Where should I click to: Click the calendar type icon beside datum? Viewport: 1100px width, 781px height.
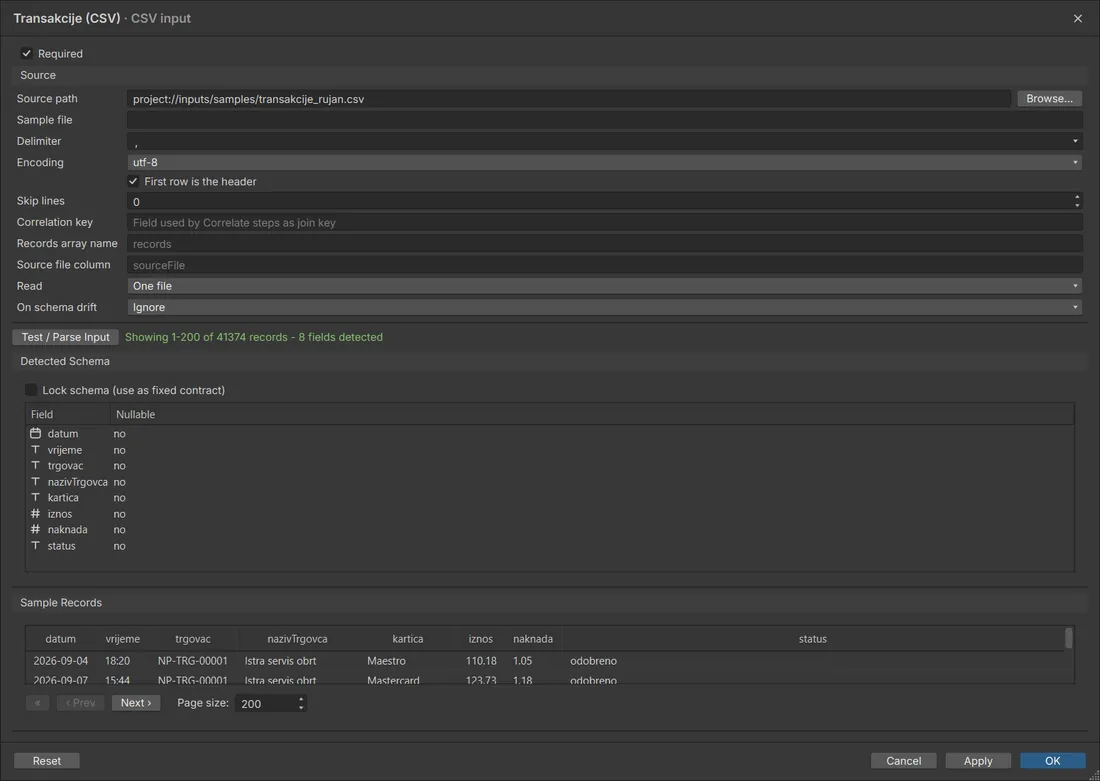[35, 434]
